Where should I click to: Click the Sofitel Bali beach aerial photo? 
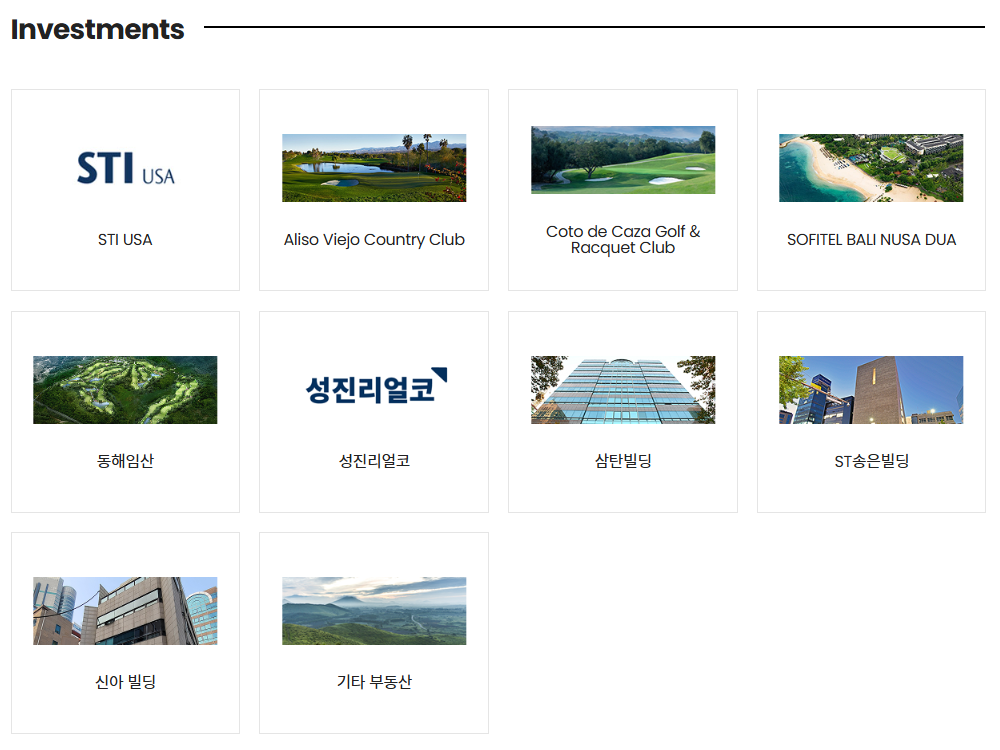point(871,168)
